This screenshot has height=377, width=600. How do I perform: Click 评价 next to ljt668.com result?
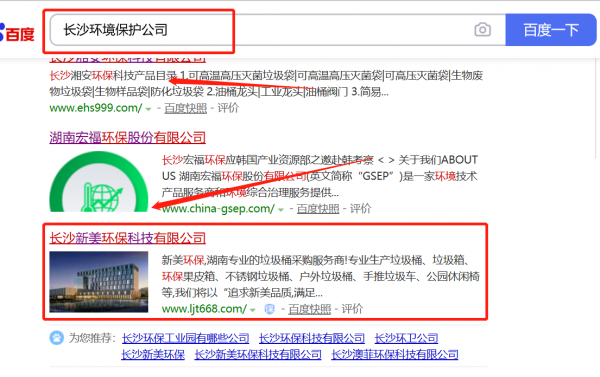tap(352, 309)
